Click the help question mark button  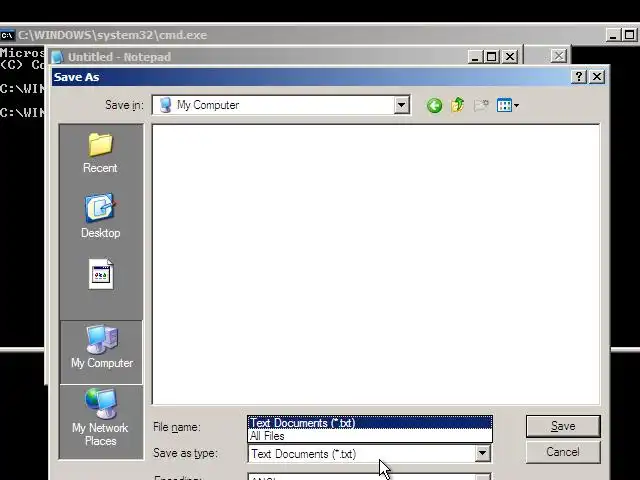point(578,76)
